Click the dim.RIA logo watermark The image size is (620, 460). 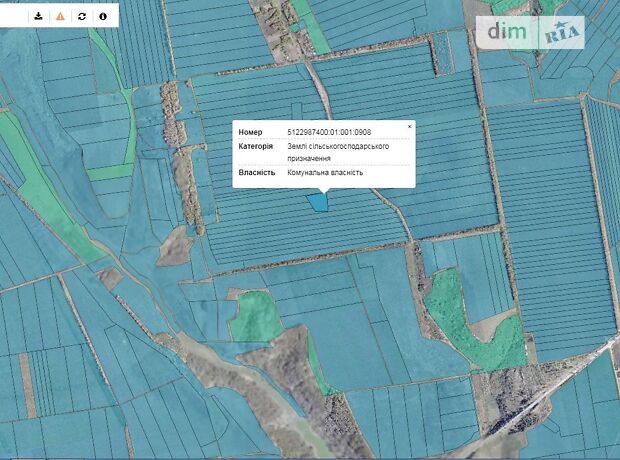535,32
